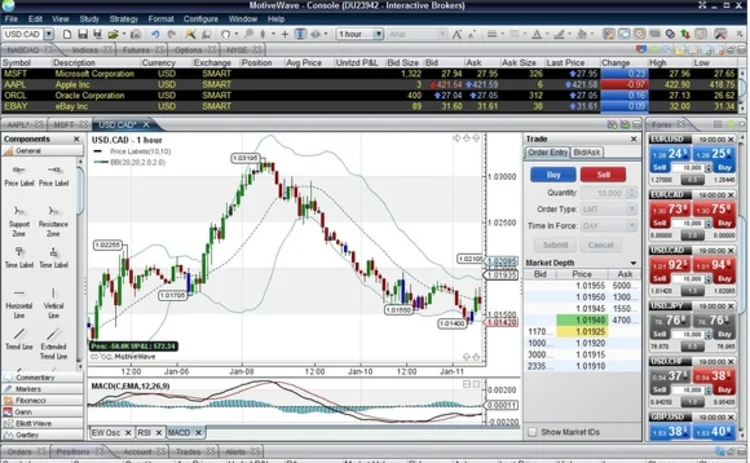Viewport: 750px width, 463px height.
Task: Click the Components panel scrollbar
Action: (80, 191)
